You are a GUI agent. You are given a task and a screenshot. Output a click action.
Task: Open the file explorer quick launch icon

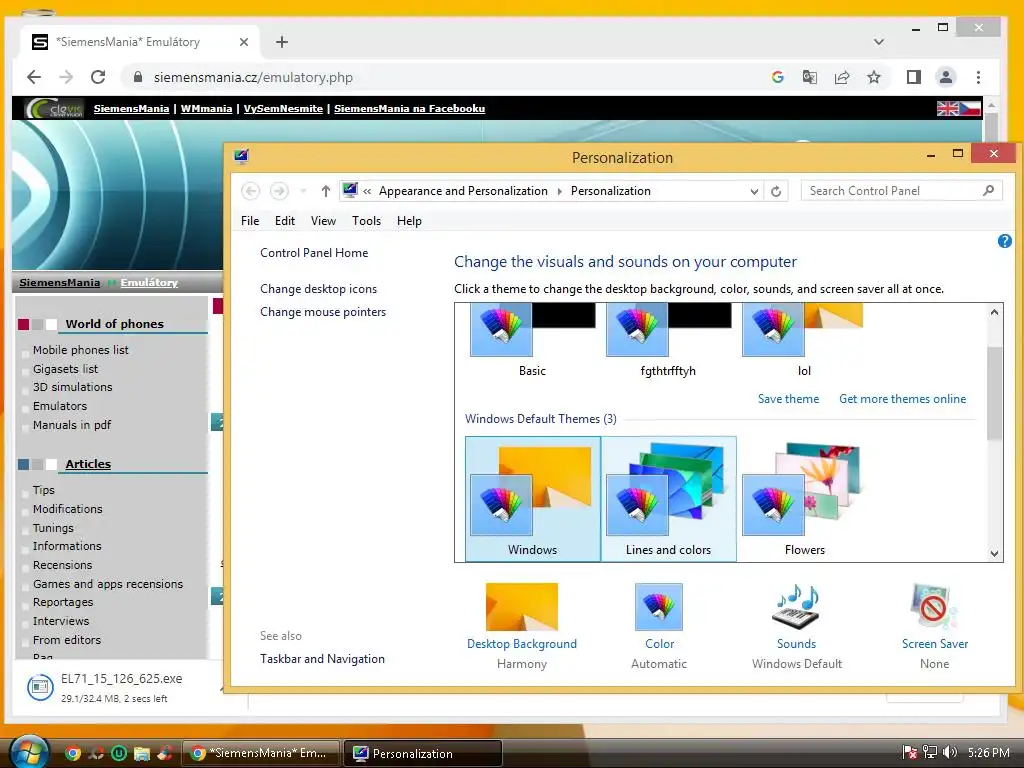[x=142, y=753]
